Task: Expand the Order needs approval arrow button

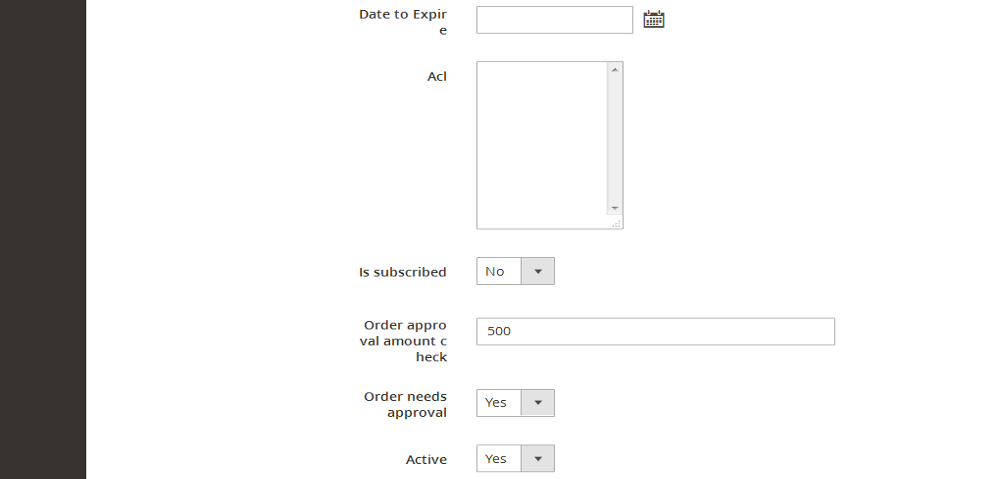Action: point(538,402)
